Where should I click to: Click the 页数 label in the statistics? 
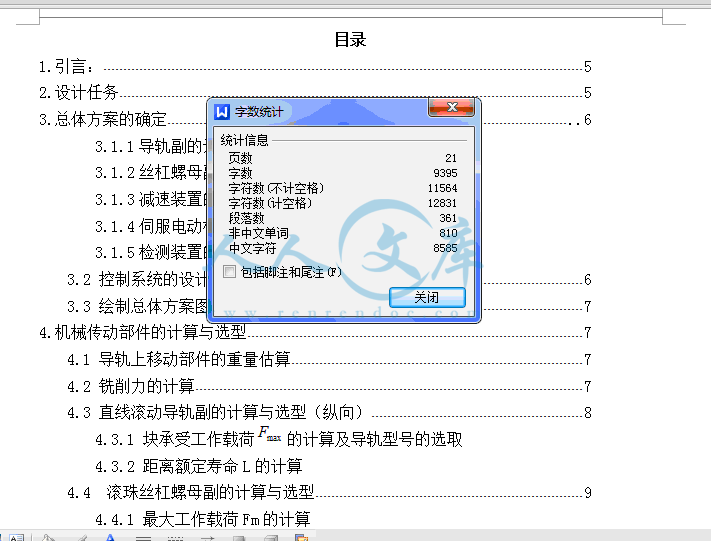(240, 158)
